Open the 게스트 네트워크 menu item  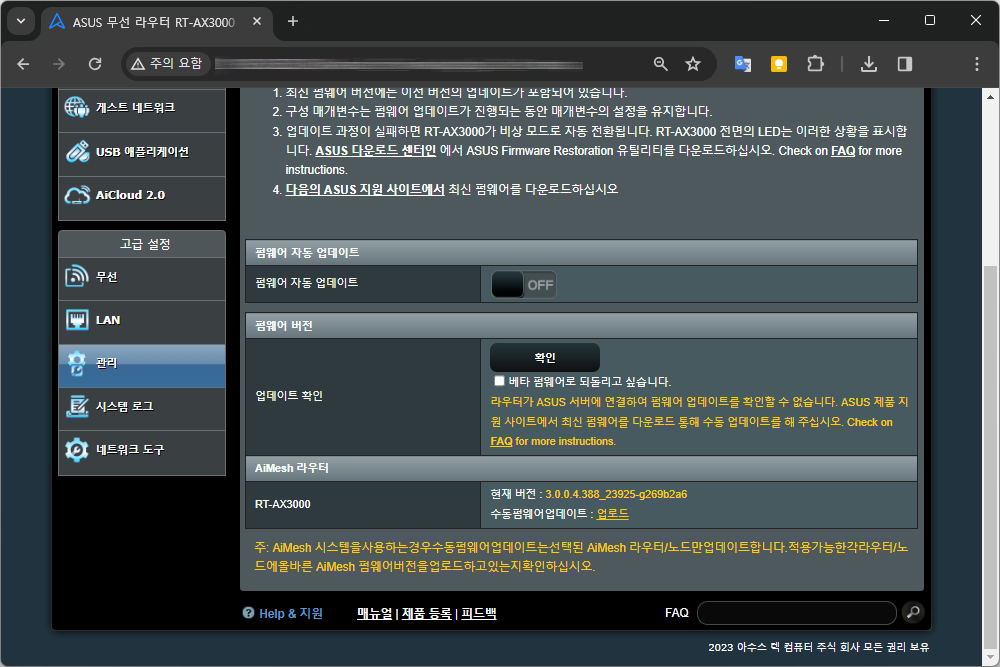tap(142, 108)
